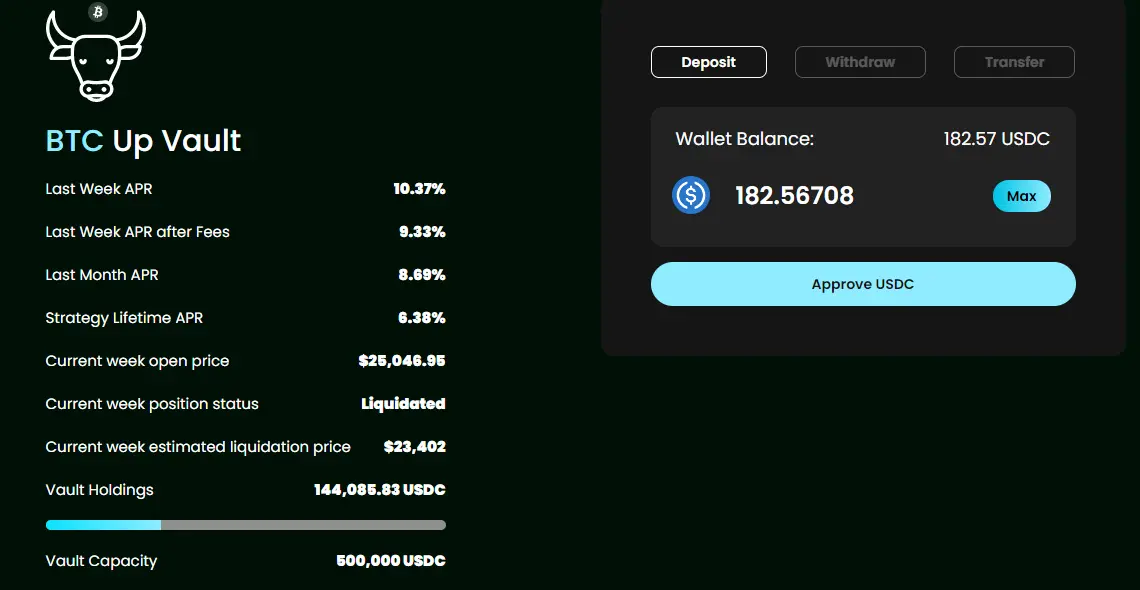Click the Wallet Balance 182.57 USDC value
This screenshot has width=1140, height=590.
pyautogui.click(x=997, y=139)
